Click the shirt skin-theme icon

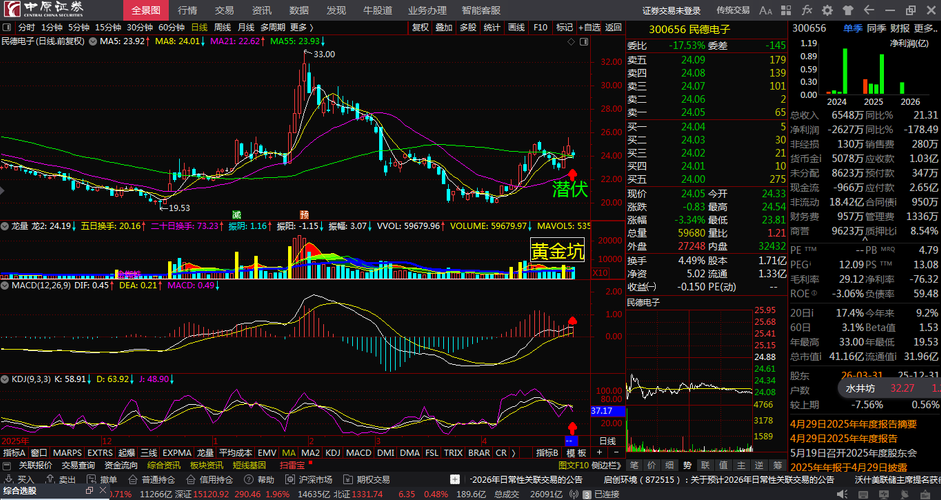848,10
